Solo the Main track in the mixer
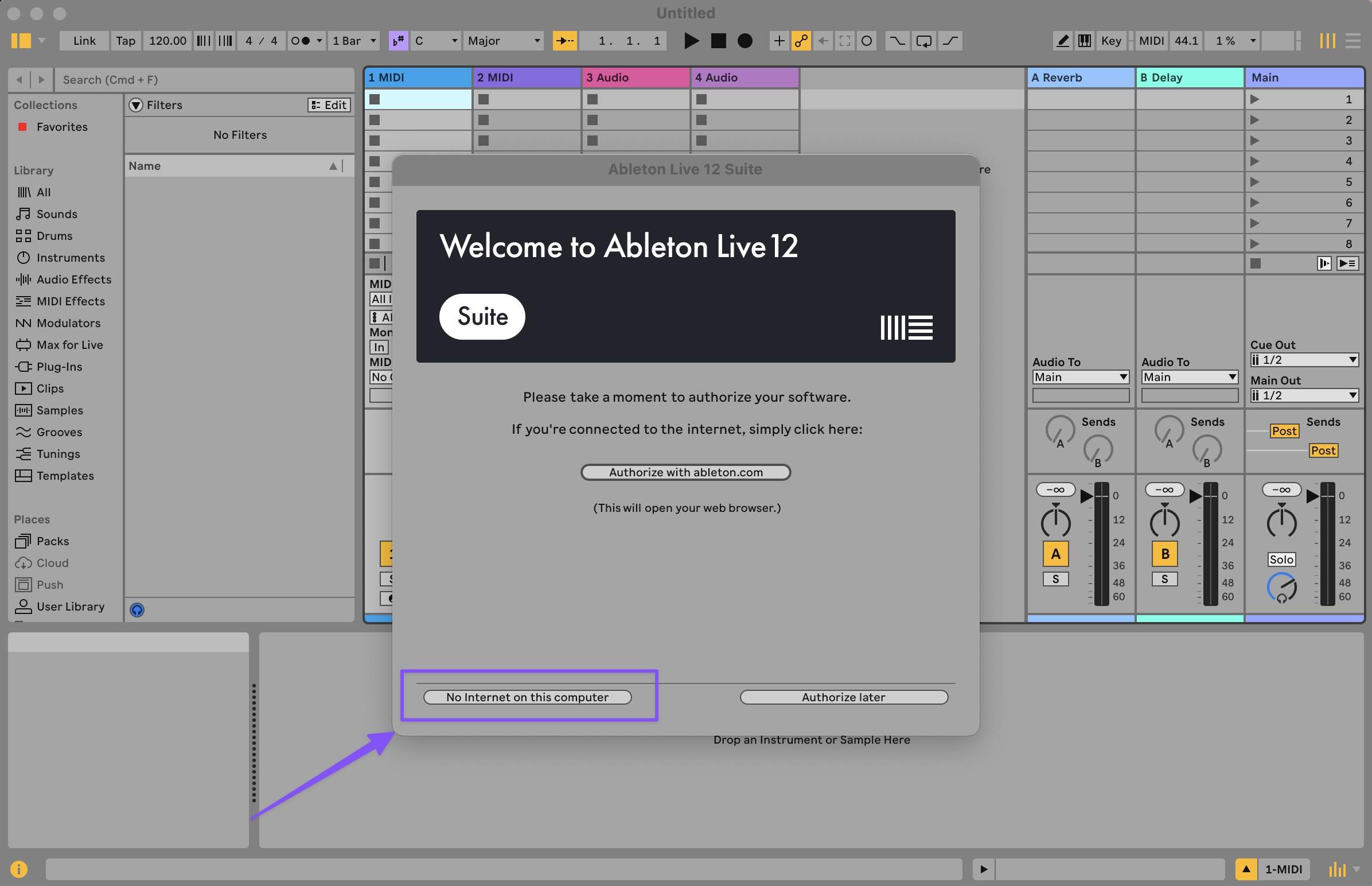 point(1281,559)
